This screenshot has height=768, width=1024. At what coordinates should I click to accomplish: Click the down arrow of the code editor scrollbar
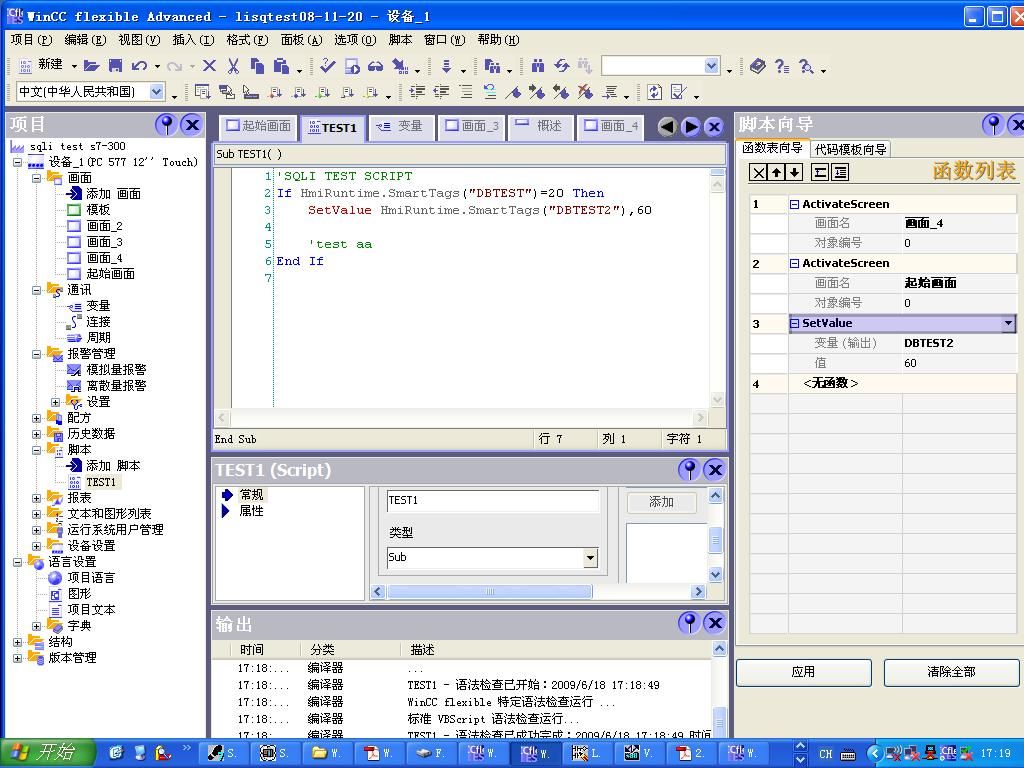717,400
